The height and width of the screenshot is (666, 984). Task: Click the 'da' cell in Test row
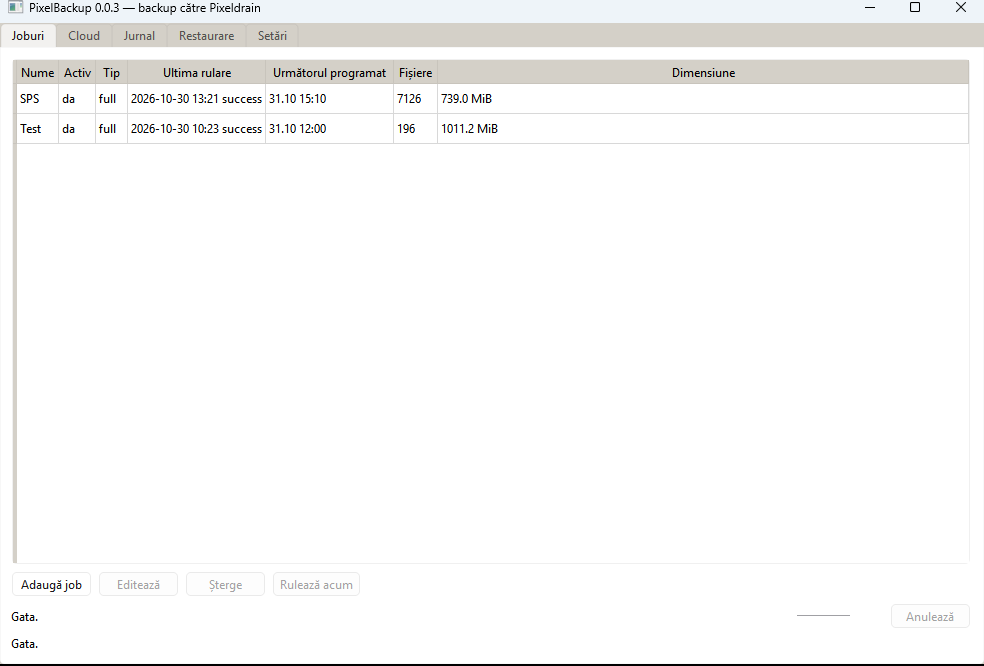[77, 129]
